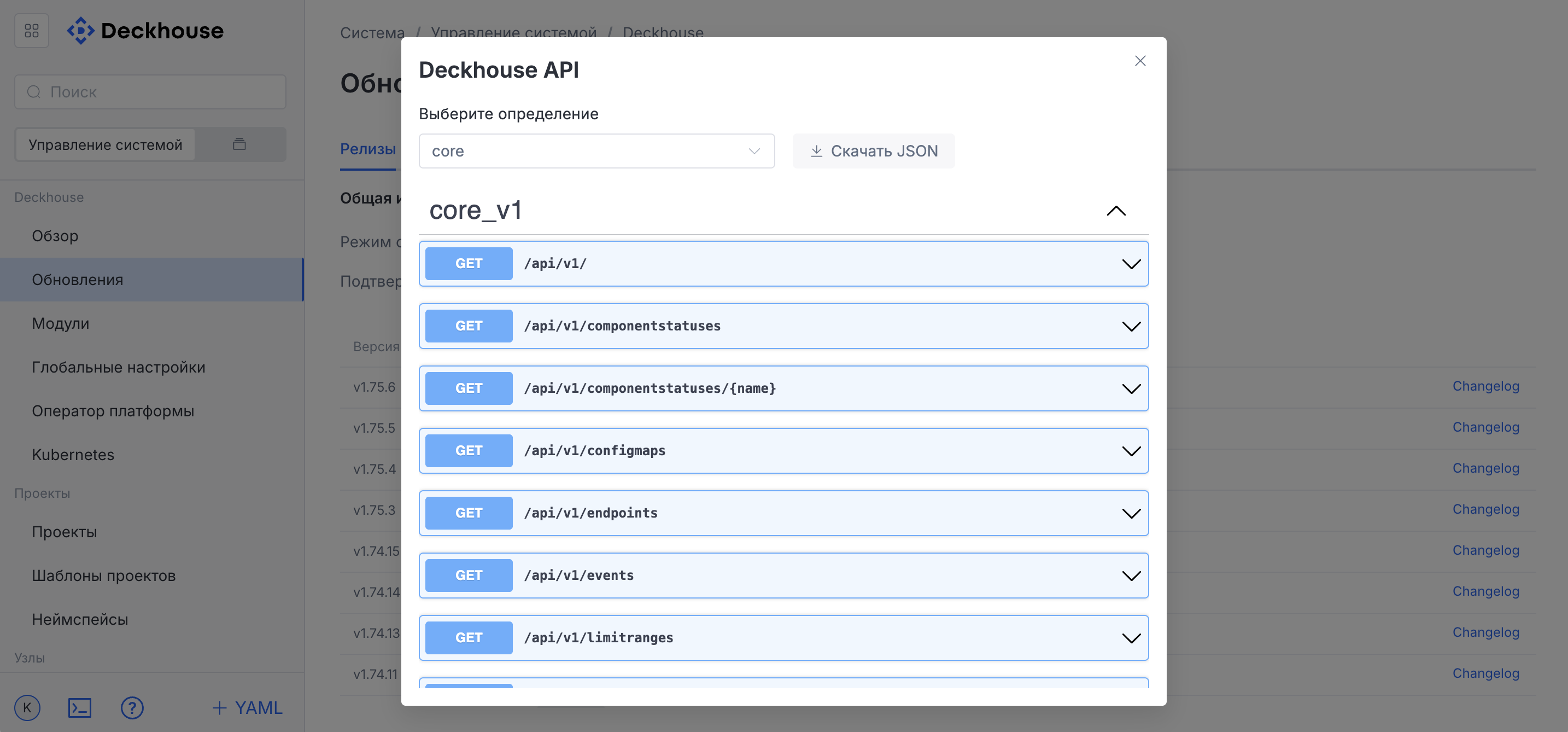Click Система breadcrumb

pos(372,33)
